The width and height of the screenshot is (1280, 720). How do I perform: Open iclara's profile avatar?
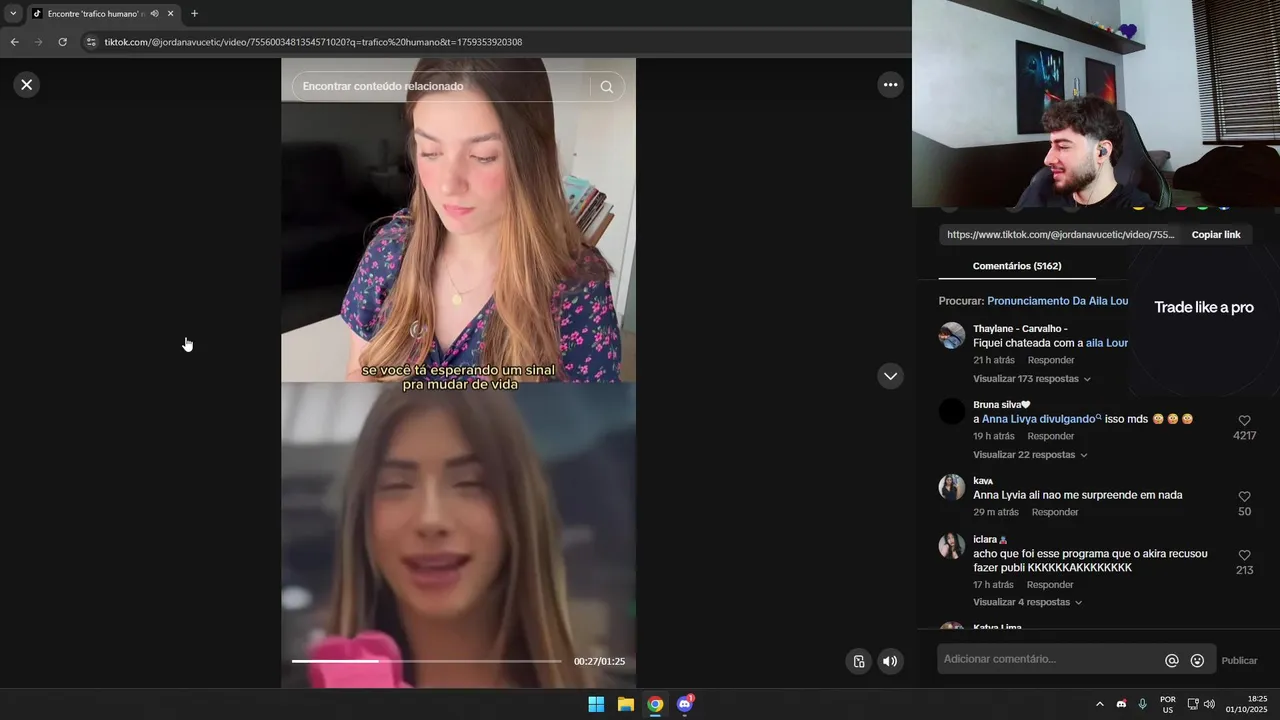point(952,546)
